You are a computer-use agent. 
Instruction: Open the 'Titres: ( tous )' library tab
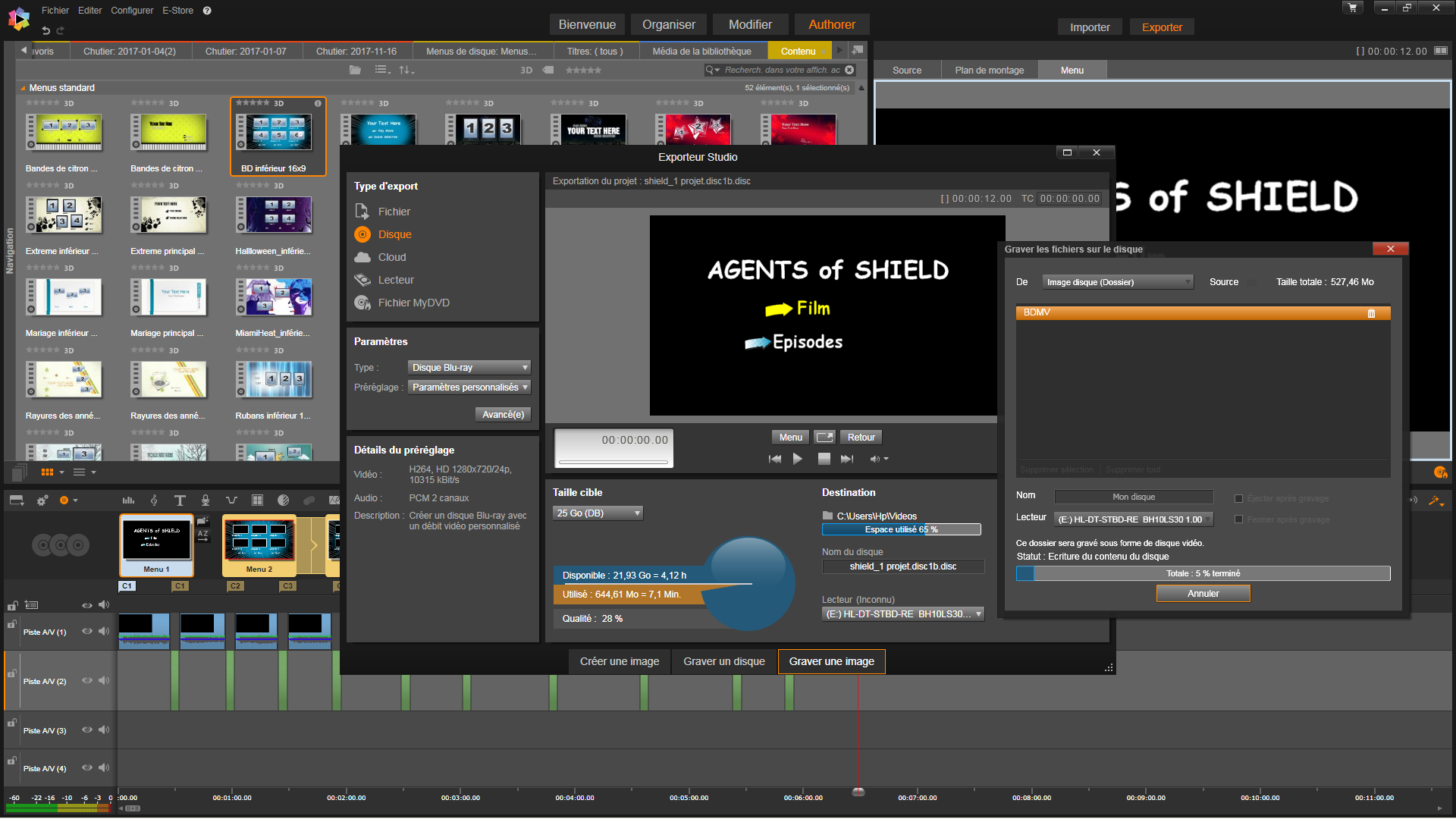tap(595, 52)
